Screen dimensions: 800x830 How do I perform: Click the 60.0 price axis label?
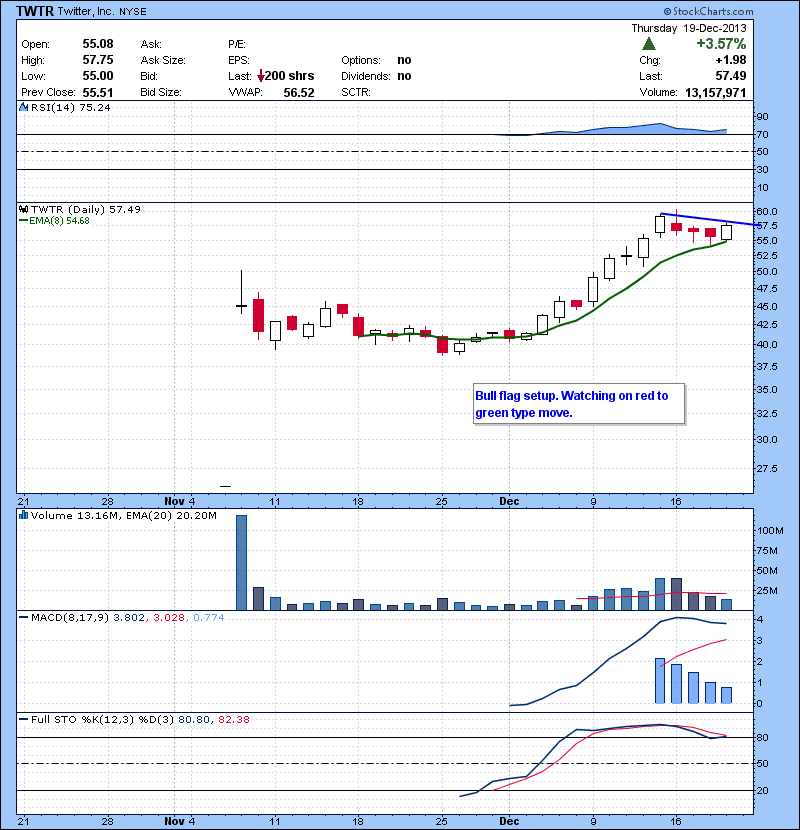coord(766,211)
